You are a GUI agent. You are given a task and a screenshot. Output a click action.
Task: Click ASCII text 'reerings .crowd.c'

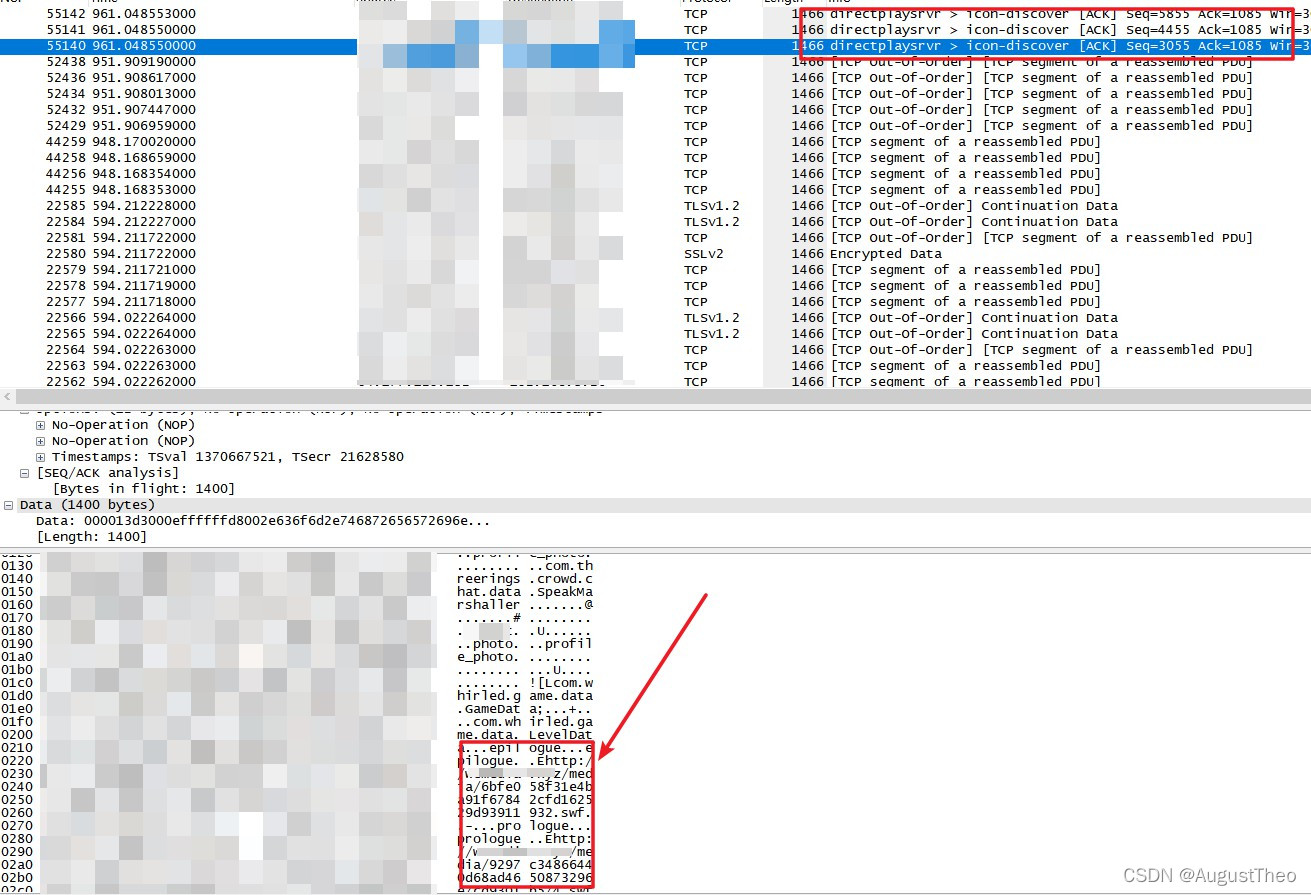coord(525,579)
